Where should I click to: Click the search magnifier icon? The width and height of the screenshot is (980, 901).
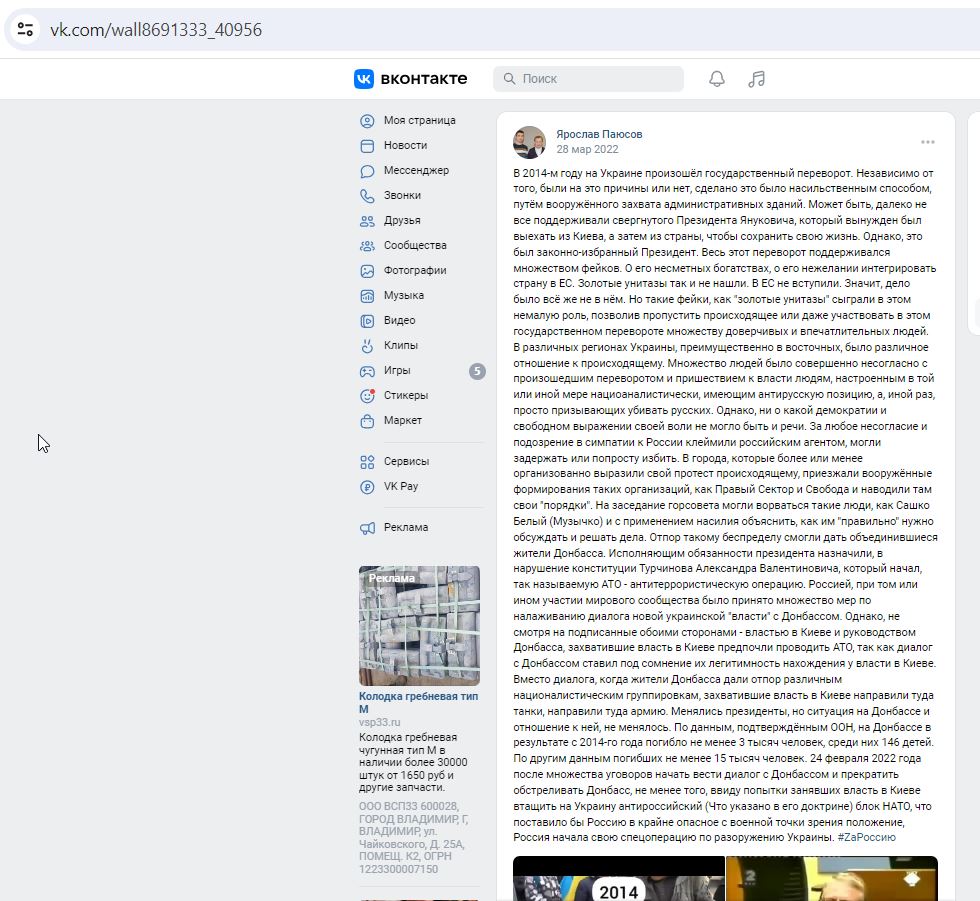[509, 79]
